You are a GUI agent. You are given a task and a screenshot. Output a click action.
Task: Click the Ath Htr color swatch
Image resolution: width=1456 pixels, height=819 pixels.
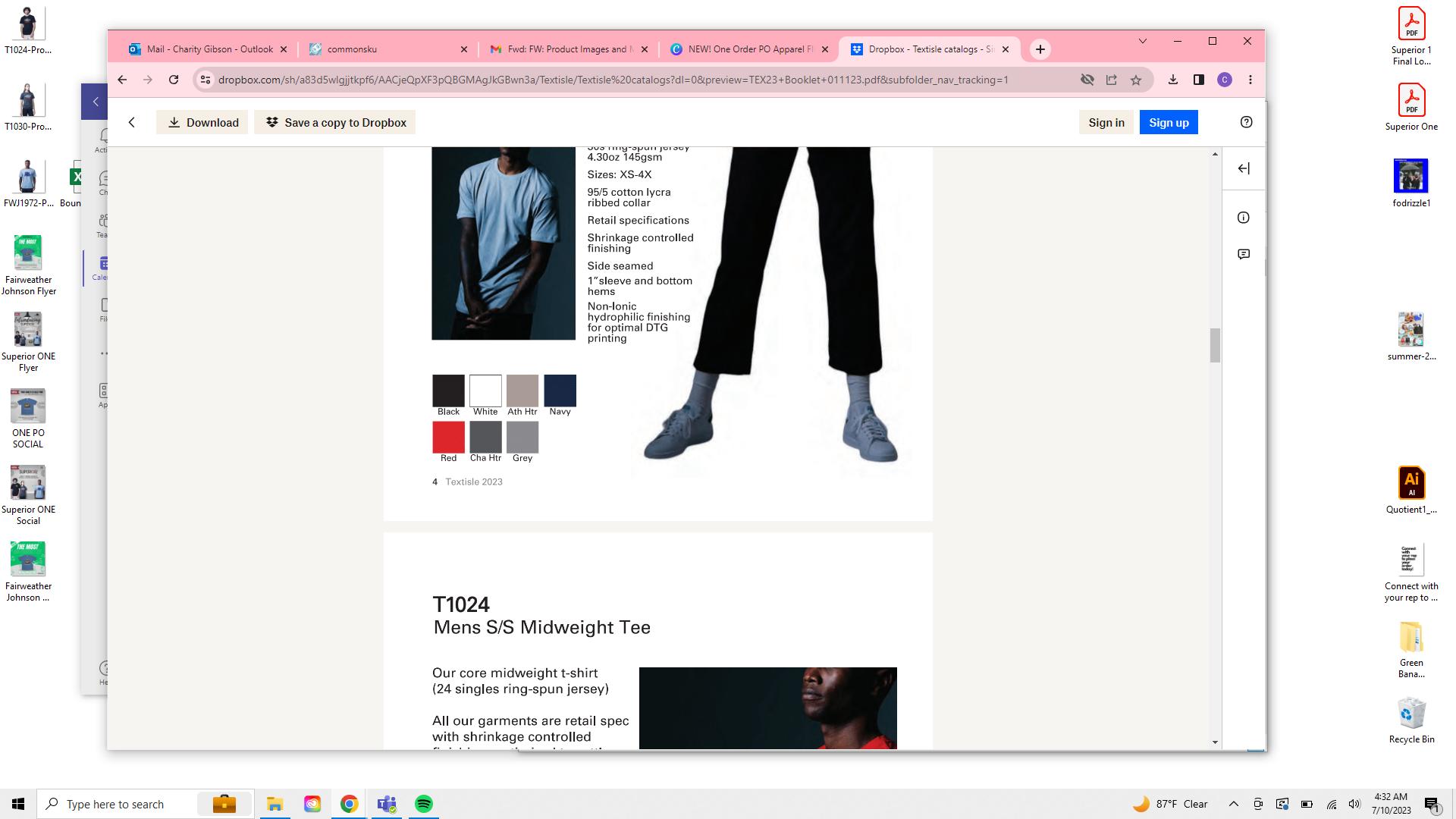pyautogui.click(x=522, y=391)
